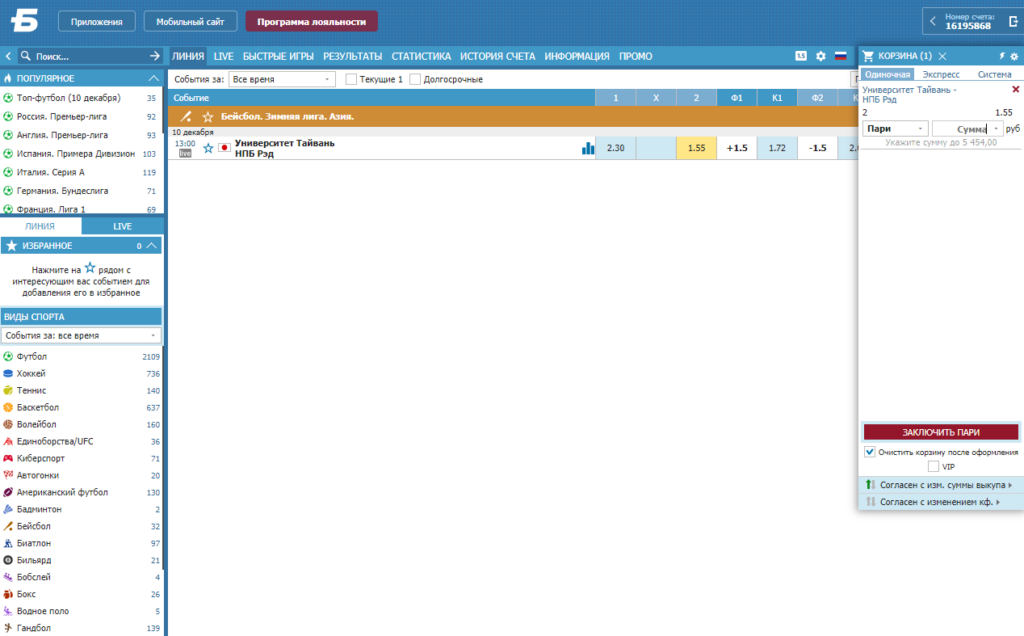Open the События за: Все время dropdown
The width and height of the screenshot is (1024, 636).
coord(281,80)
